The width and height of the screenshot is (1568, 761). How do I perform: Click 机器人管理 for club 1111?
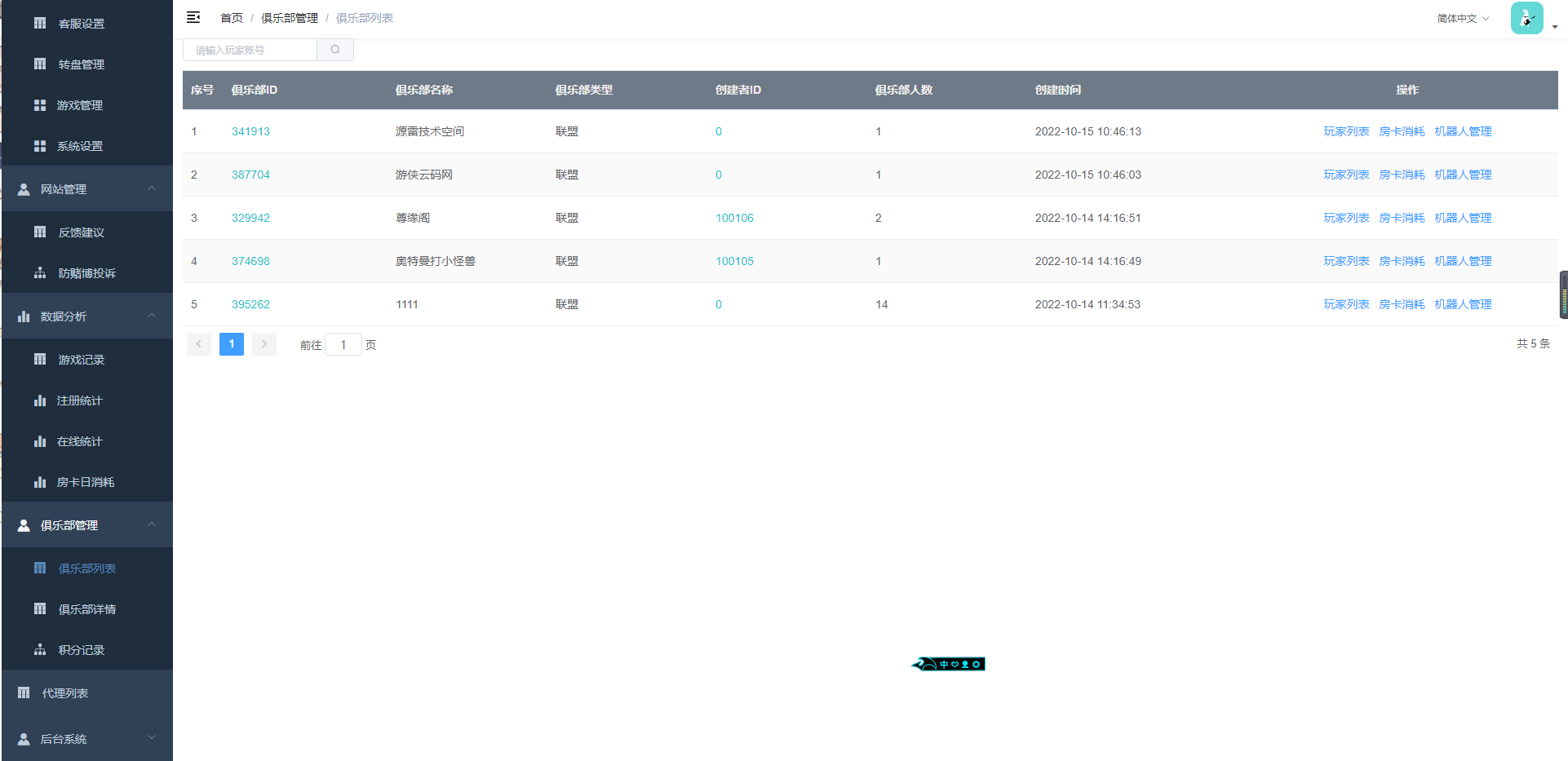click(1462, 304)
